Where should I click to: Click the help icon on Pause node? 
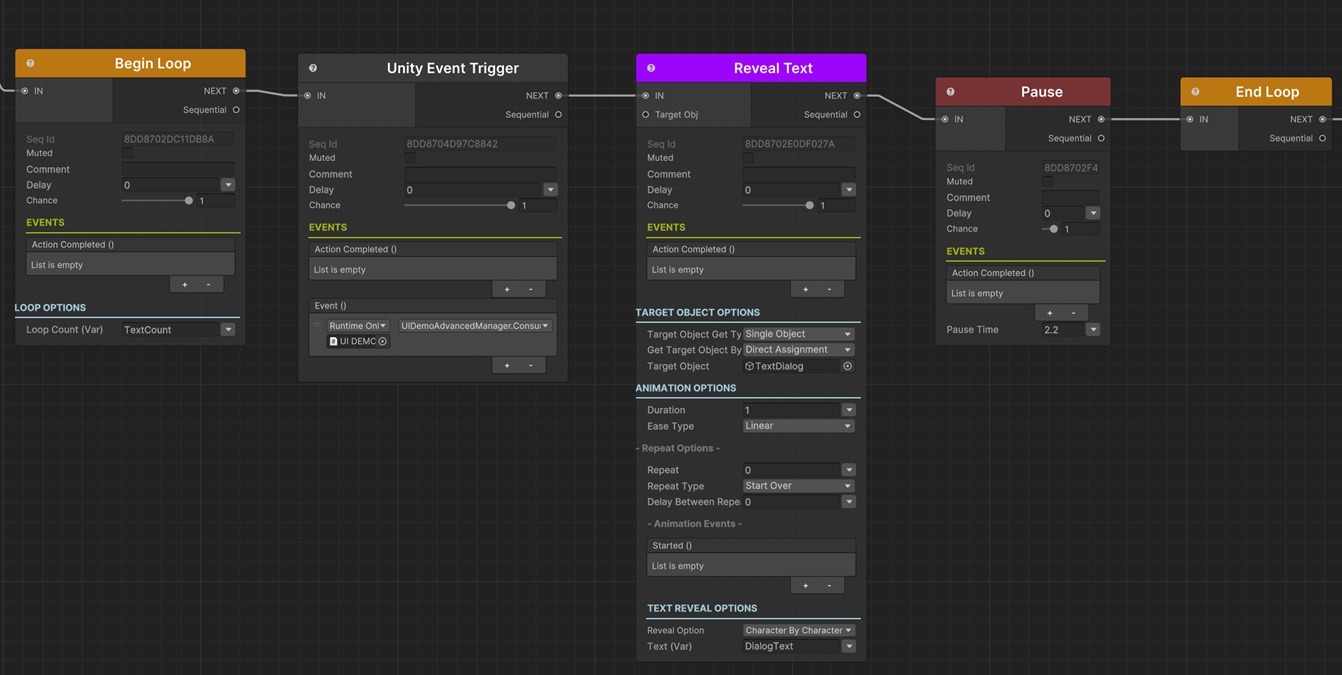coord(950,92)
